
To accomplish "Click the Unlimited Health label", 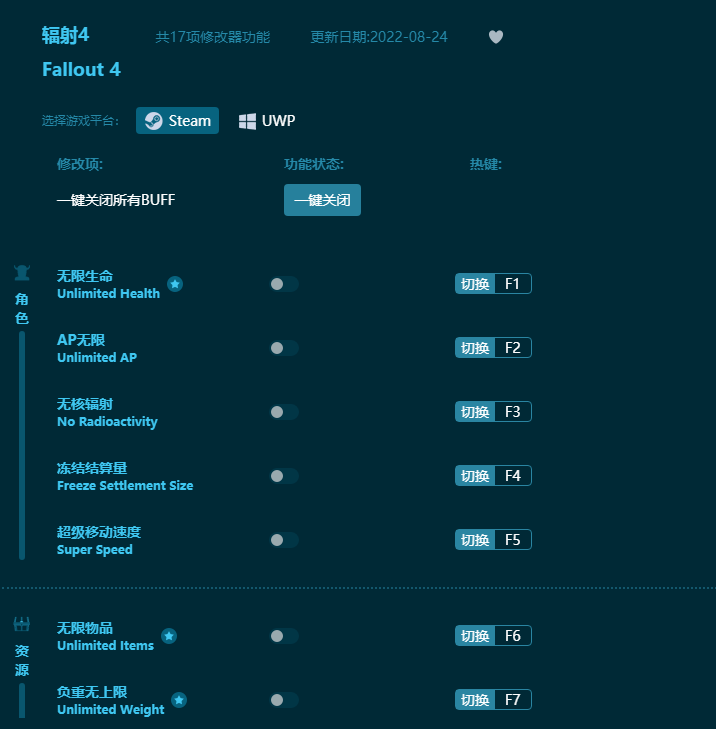I will pyautogui.click(x=108, y=293).
